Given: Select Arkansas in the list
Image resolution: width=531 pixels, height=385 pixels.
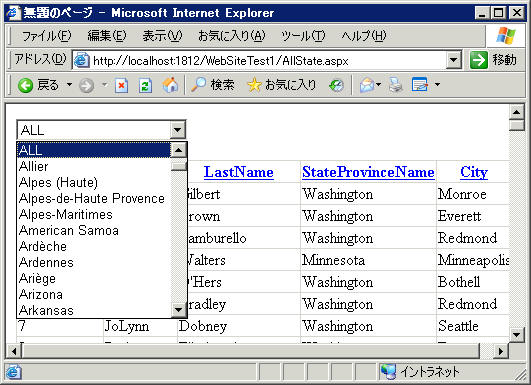Looking at the screenshot, I should tap(94, 310).
